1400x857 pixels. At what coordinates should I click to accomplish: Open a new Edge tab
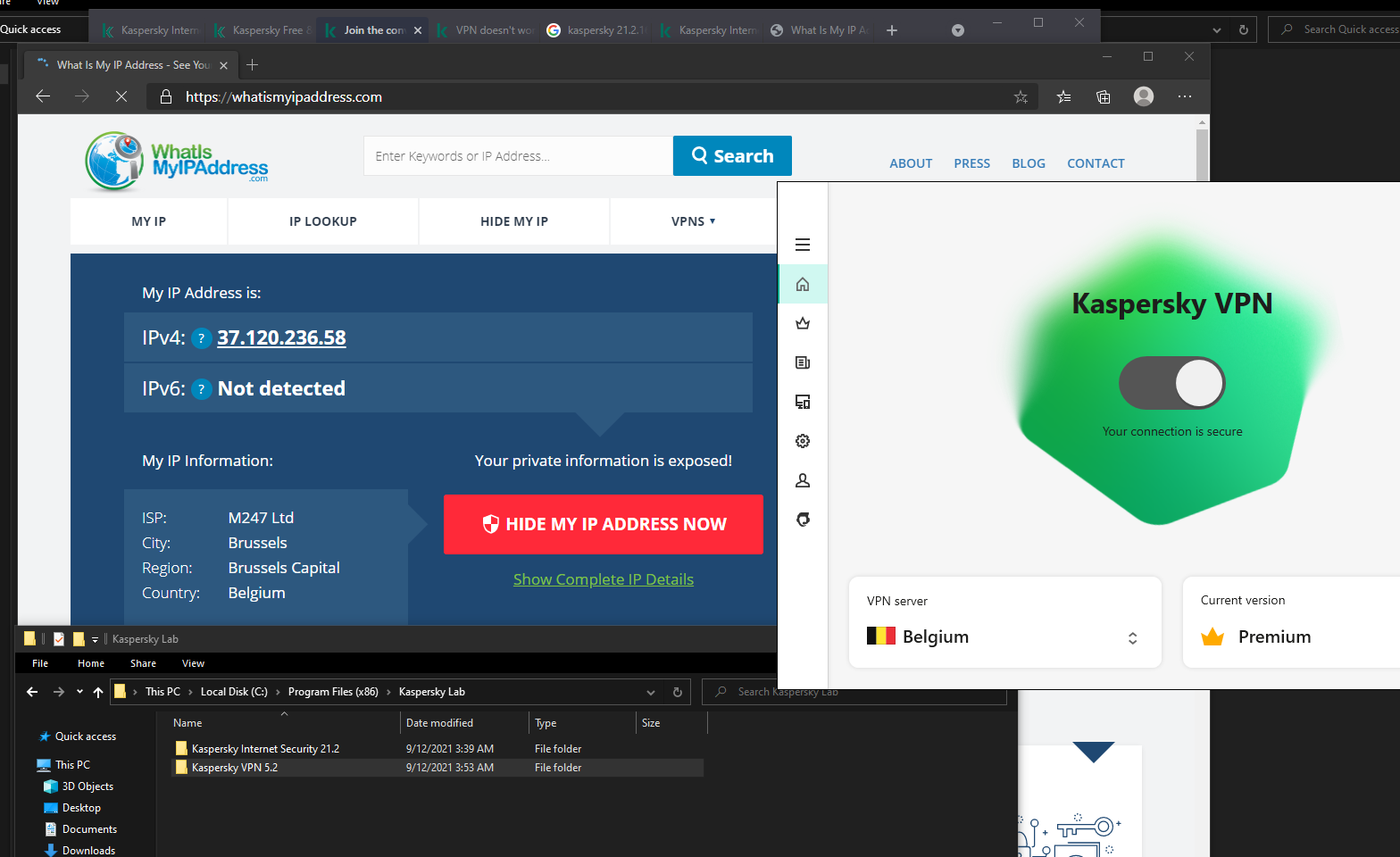pos(252,64)
